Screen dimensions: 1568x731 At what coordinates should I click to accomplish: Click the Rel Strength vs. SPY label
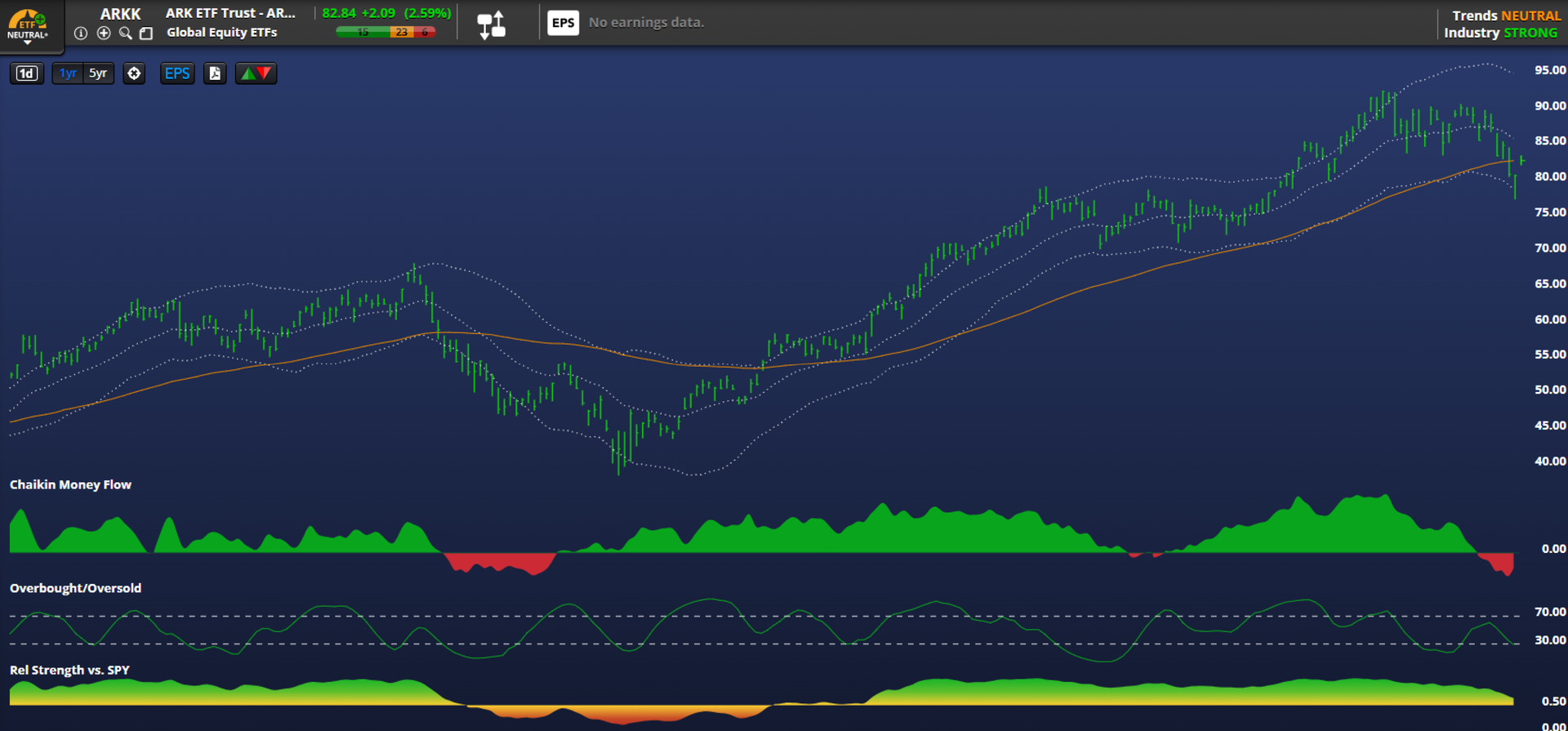(69, 670)
